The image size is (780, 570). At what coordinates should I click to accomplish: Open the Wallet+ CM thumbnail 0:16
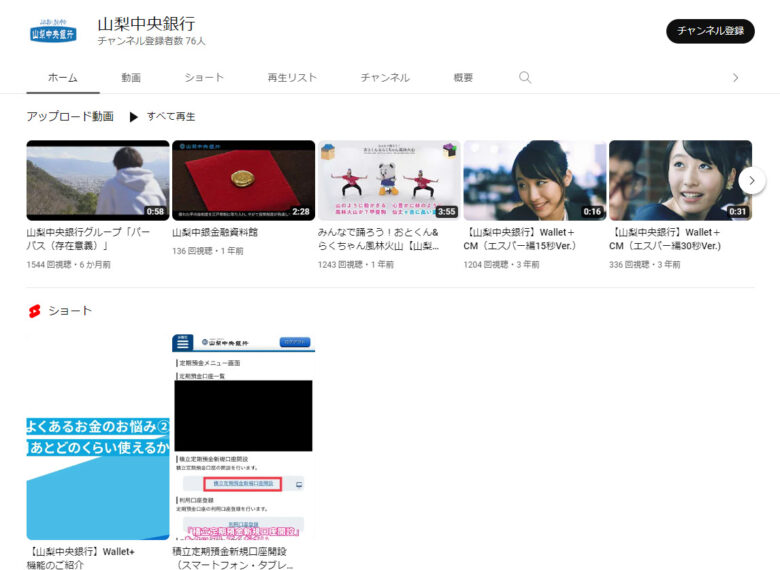pyautogui.click(x=535, y=180)
